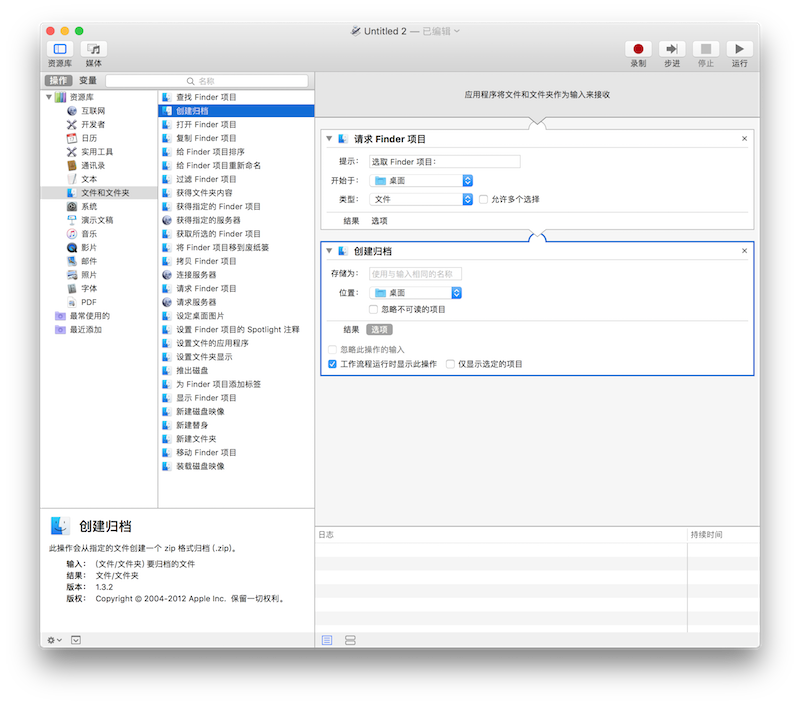Start recording with the 录制 button
800x705 pixels.
[x=638, y=49]
